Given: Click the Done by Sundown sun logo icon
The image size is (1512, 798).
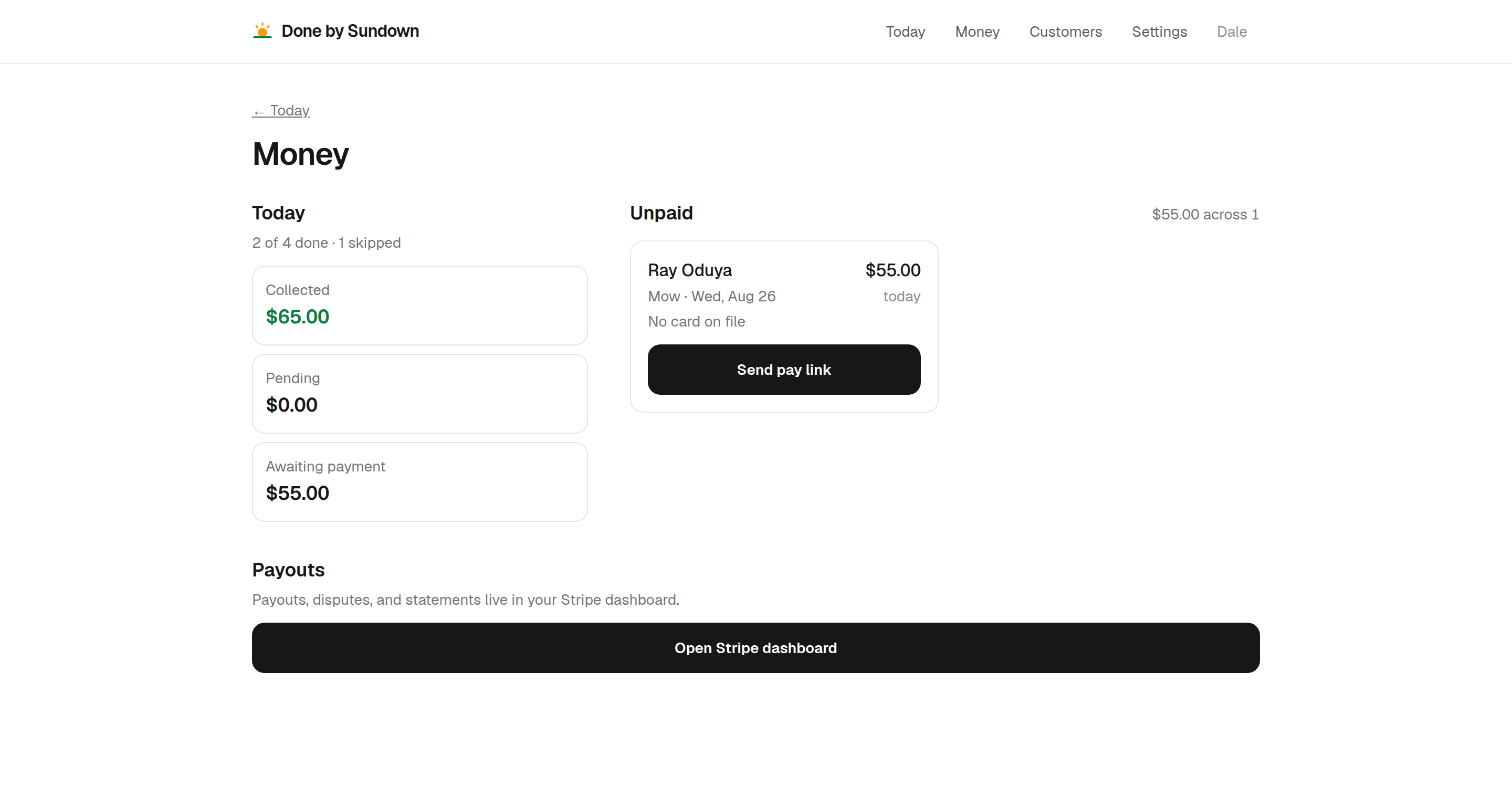Looking at the screenshot, I should [262, 31].
